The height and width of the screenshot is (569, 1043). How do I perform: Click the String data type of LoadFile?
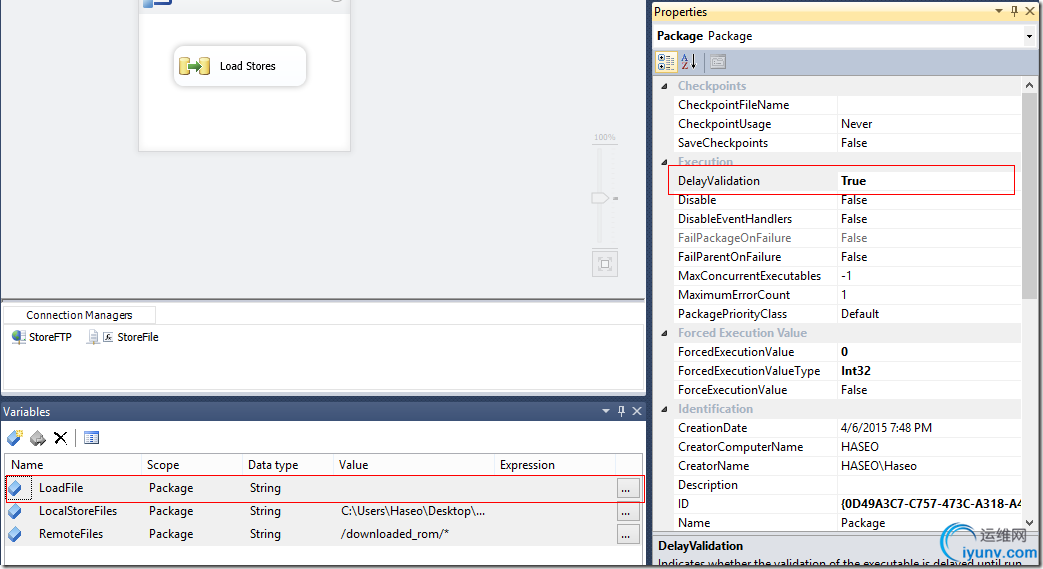pyautogui.click(x=265, y=488)
